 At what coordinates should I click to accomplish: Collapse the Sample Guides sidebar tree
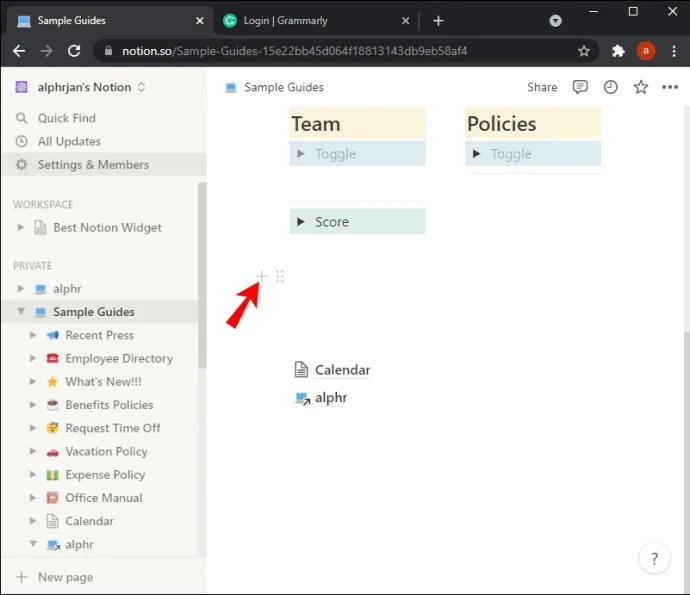[x=21, y=311]
